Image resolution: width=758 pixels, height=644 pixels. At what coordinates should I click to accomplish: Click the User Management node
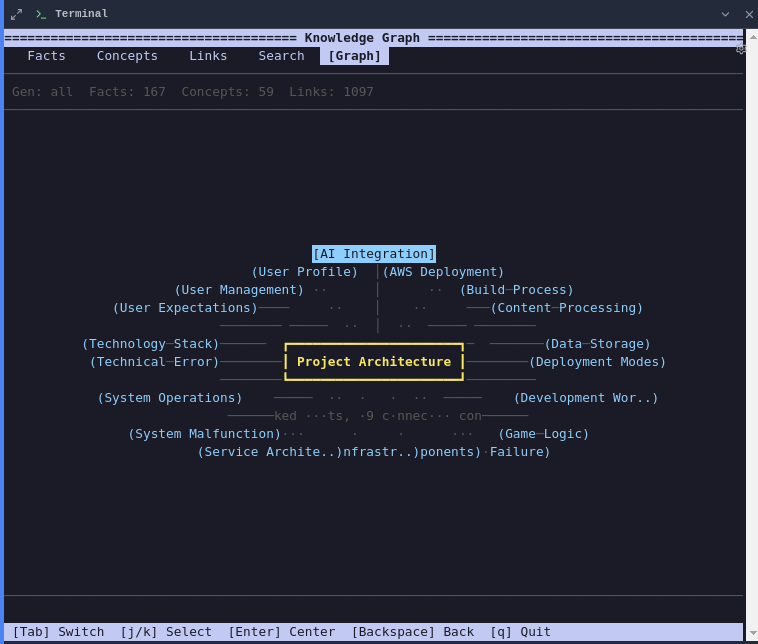(x=239, y=290)
